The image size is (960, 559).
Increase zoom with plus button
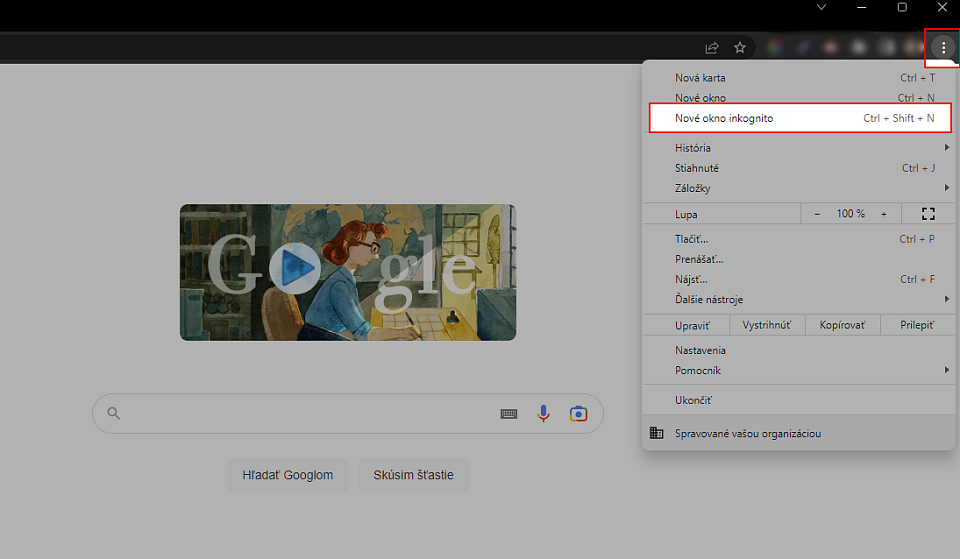coord(883,214)
